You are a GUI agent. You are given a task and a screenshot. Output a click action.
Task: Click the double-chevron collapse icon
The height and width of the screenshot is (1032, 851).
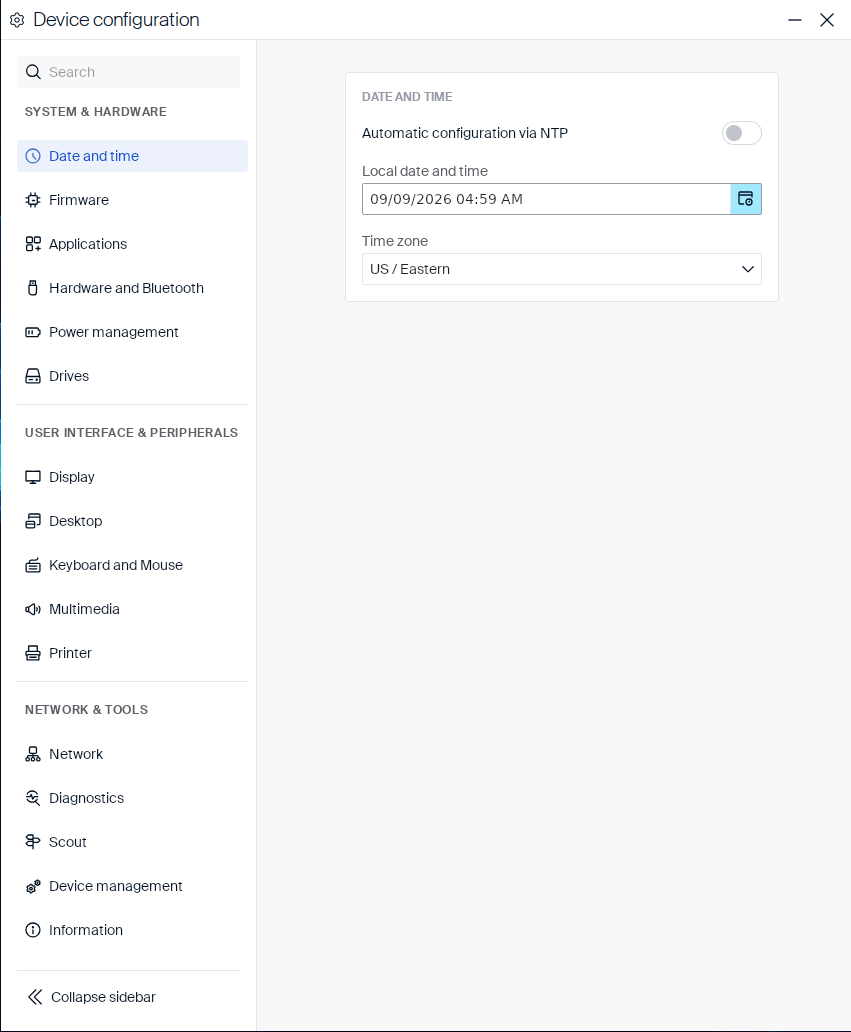pyautogui.click(x=35, y=997)
